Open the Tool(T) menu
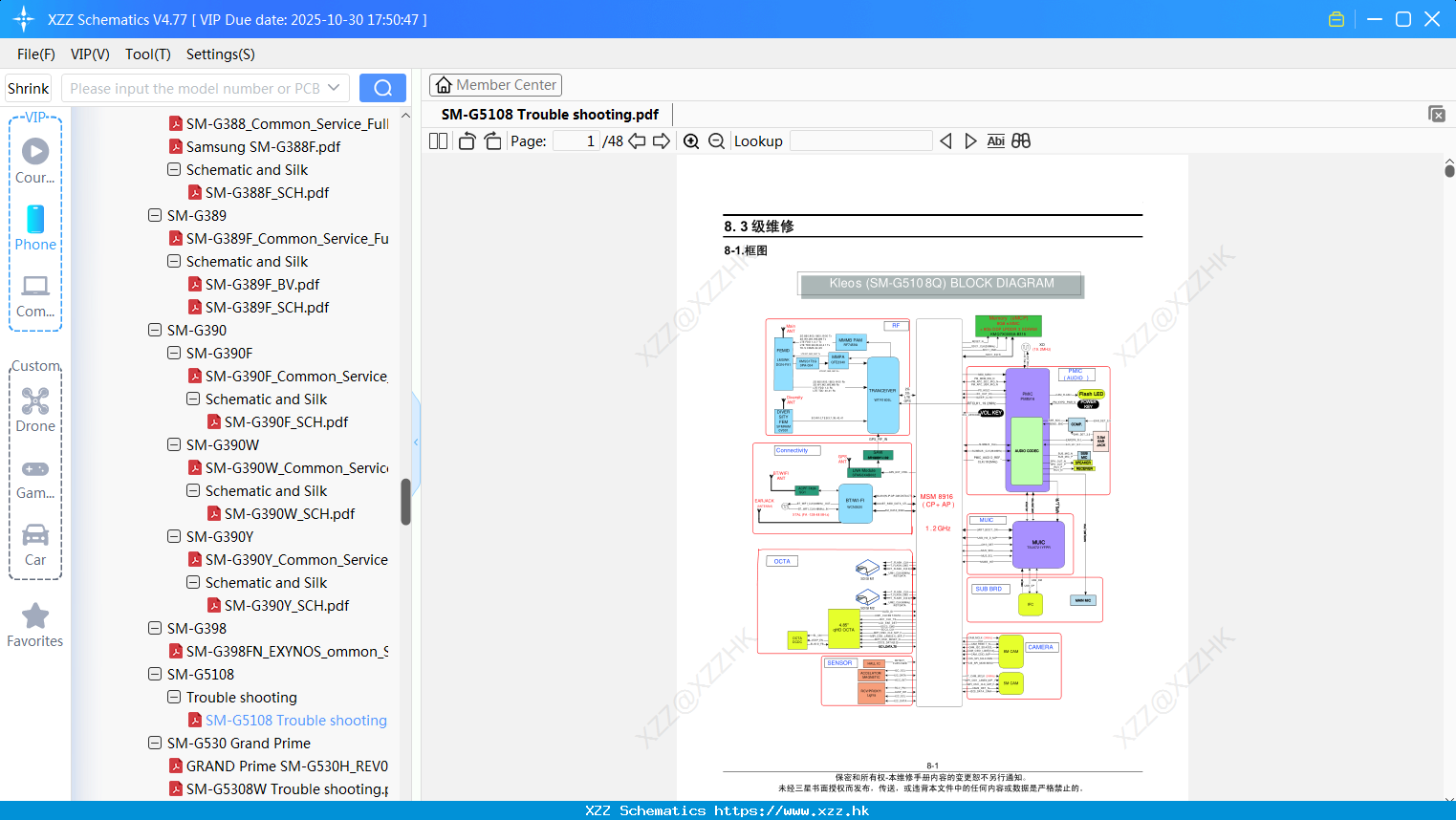Image resolution: width=1456 pixels, height=820 pixels. [x=148, y=54]
